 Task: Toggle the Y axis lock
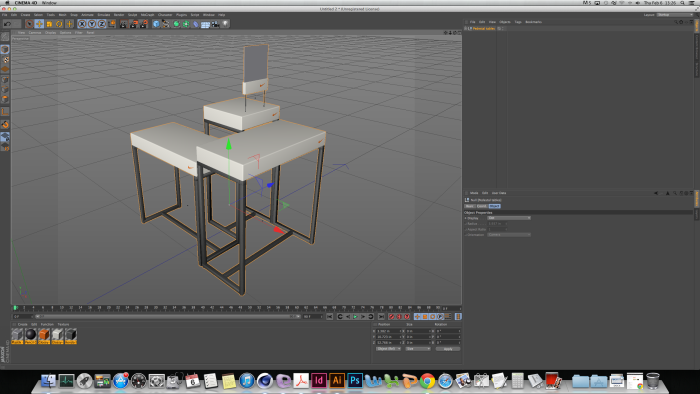92,24
